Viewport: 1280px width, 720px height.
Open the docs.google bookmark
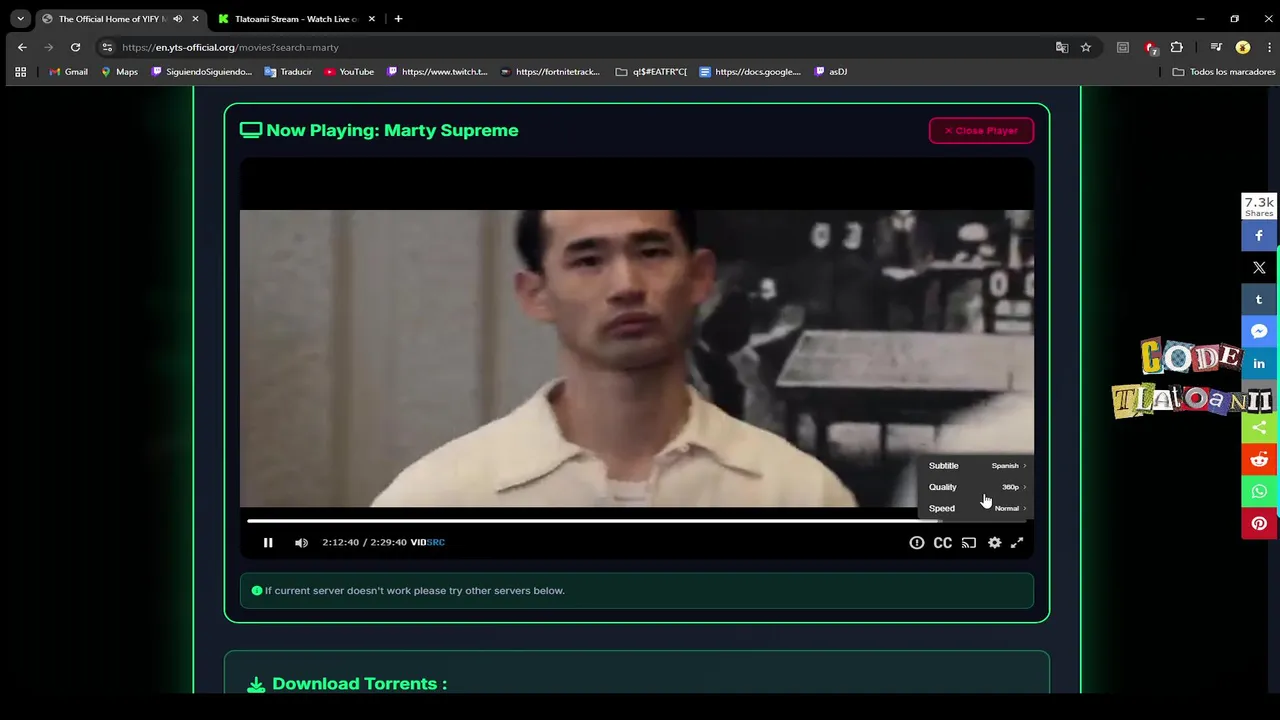(751, 72)
